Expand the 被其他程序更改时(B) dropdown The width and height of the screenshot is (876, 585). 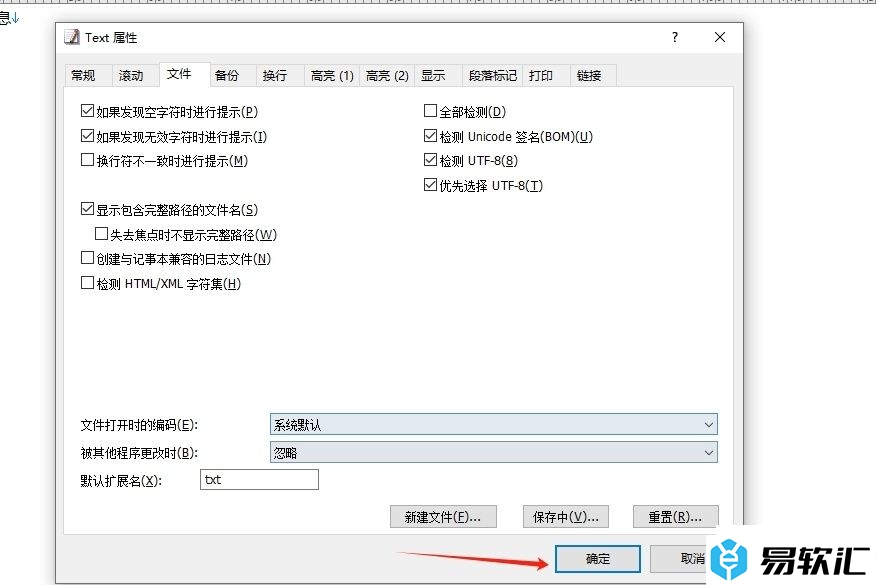pos(493,452)
